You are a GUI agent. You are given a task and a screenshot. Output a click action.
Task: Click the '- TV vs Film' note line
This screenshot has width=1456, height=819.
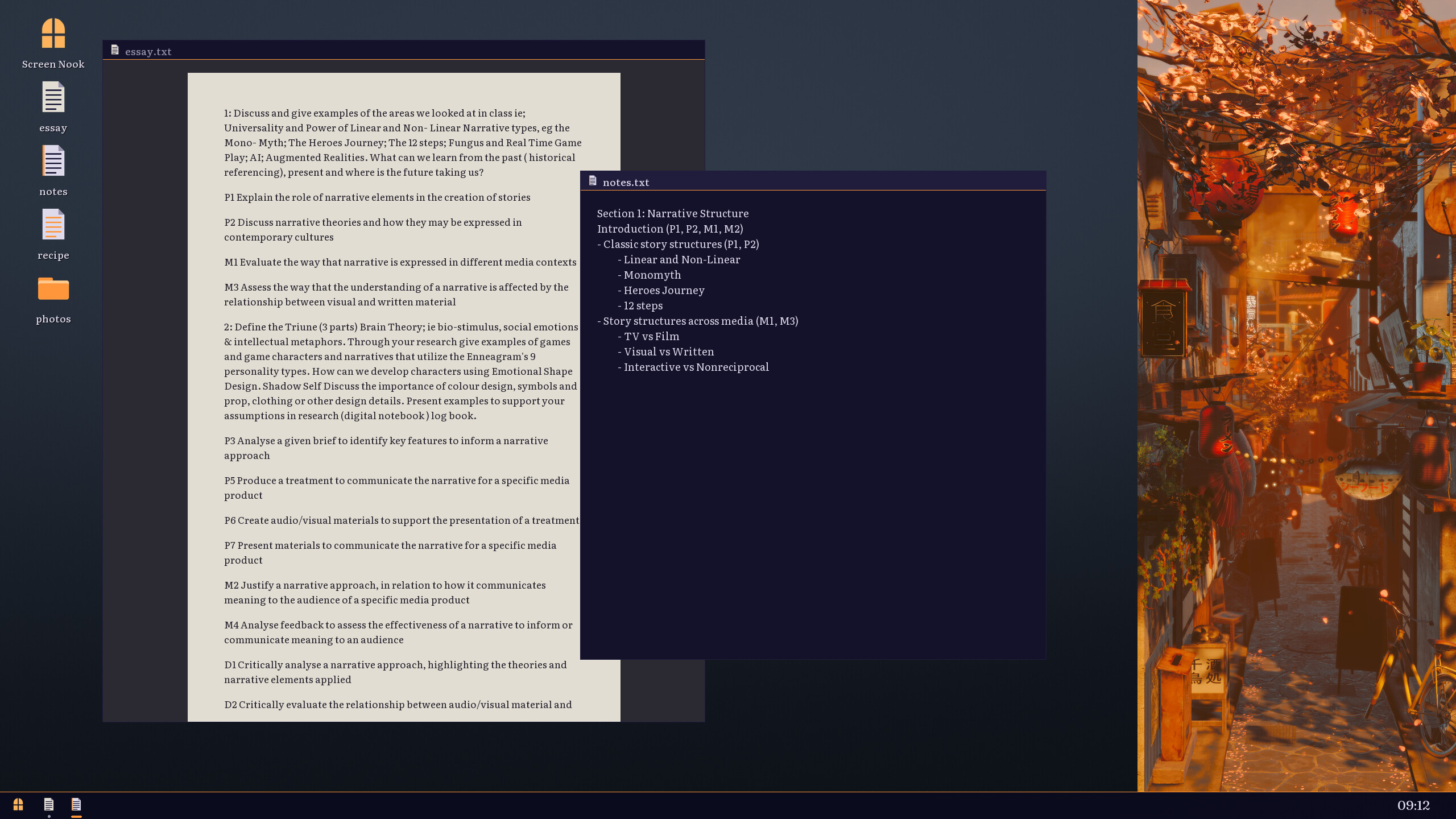[x=648, y=336]
